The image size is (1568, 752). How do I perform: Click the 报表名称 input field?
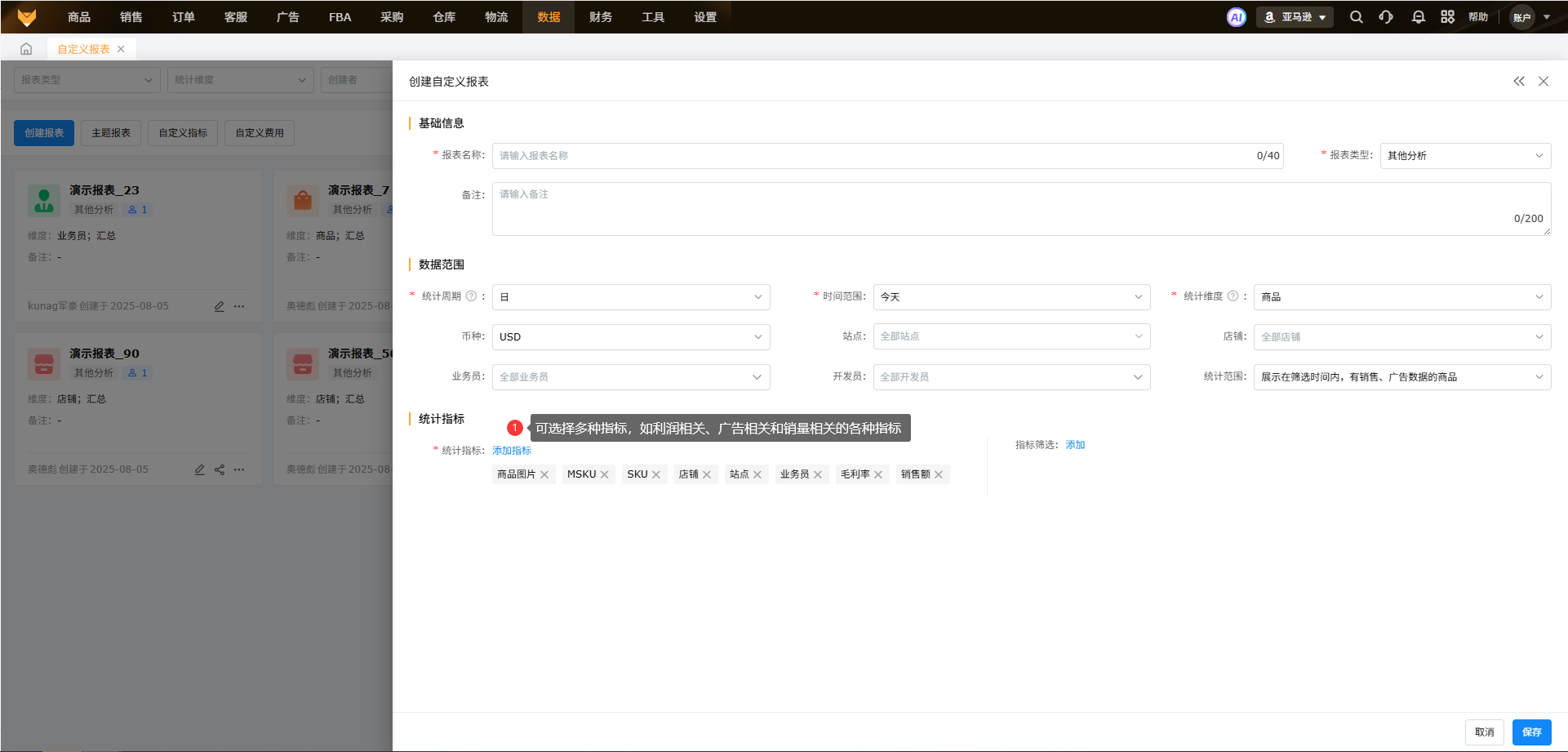(887, 156)
